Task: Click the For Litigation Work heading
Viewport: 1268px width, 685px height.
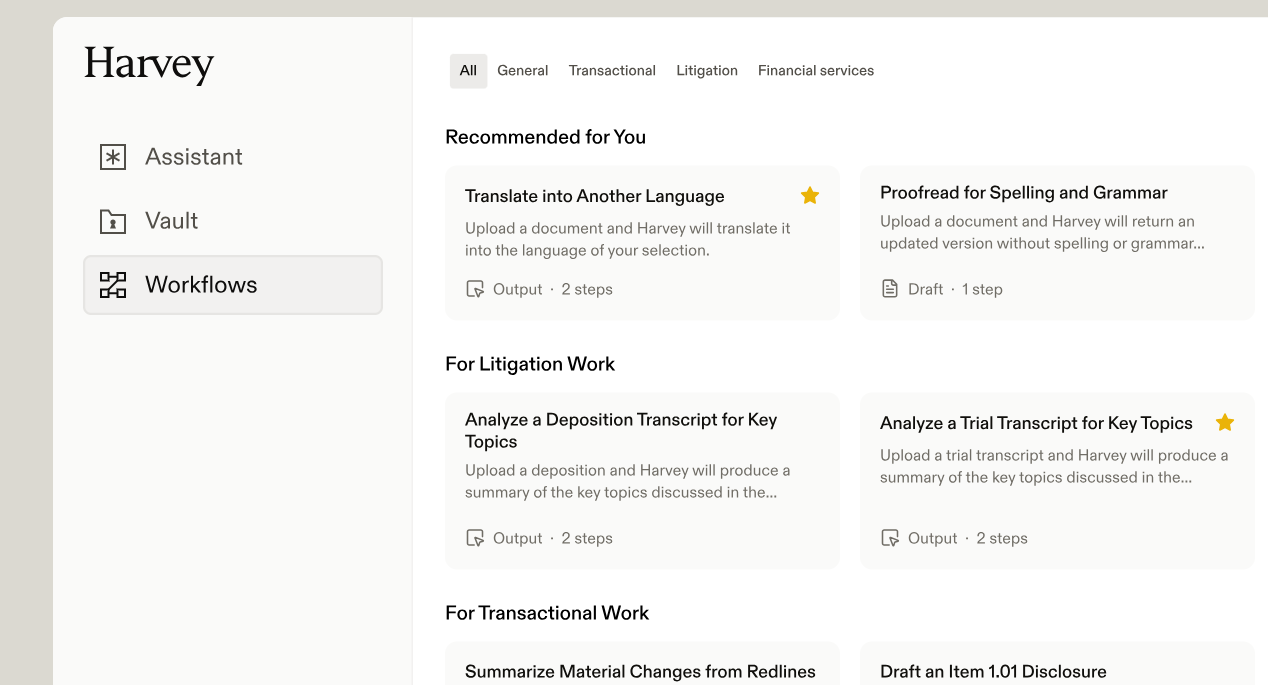Action: 530,364
